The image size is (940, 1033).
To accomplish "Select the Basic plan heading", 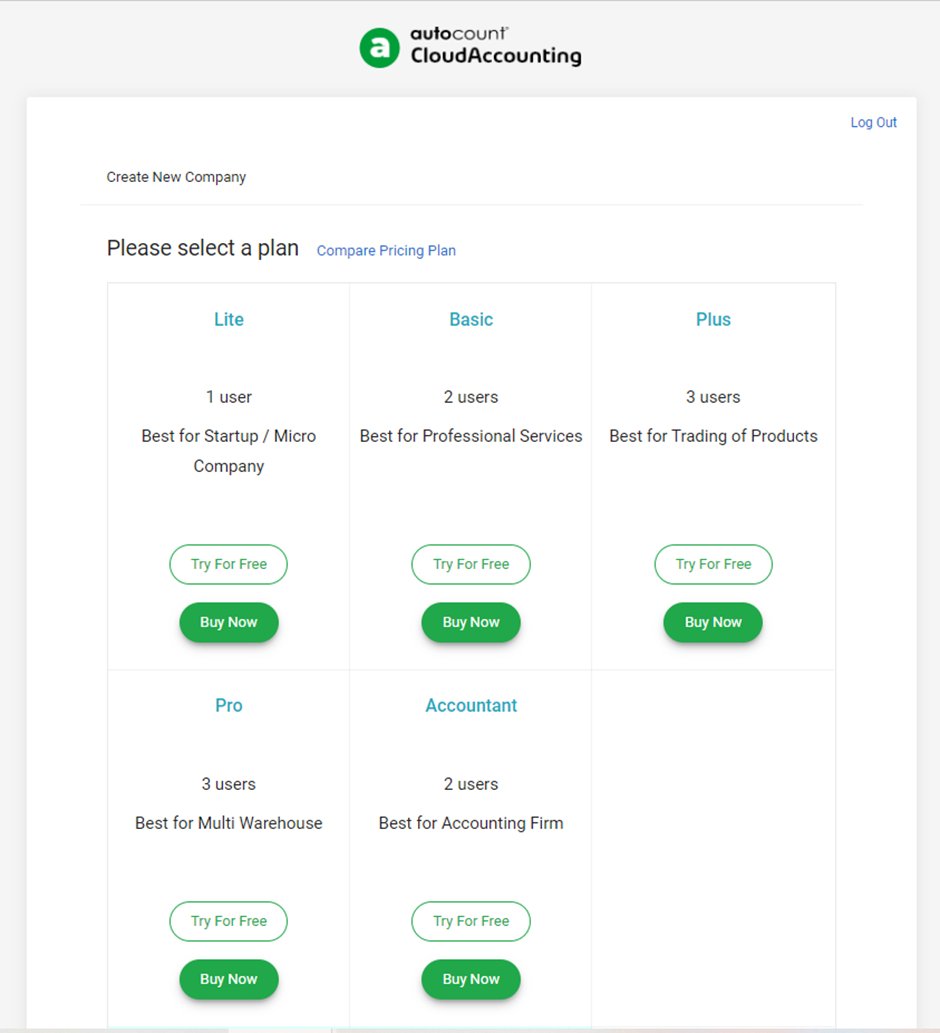I will [x=471, y=320].
